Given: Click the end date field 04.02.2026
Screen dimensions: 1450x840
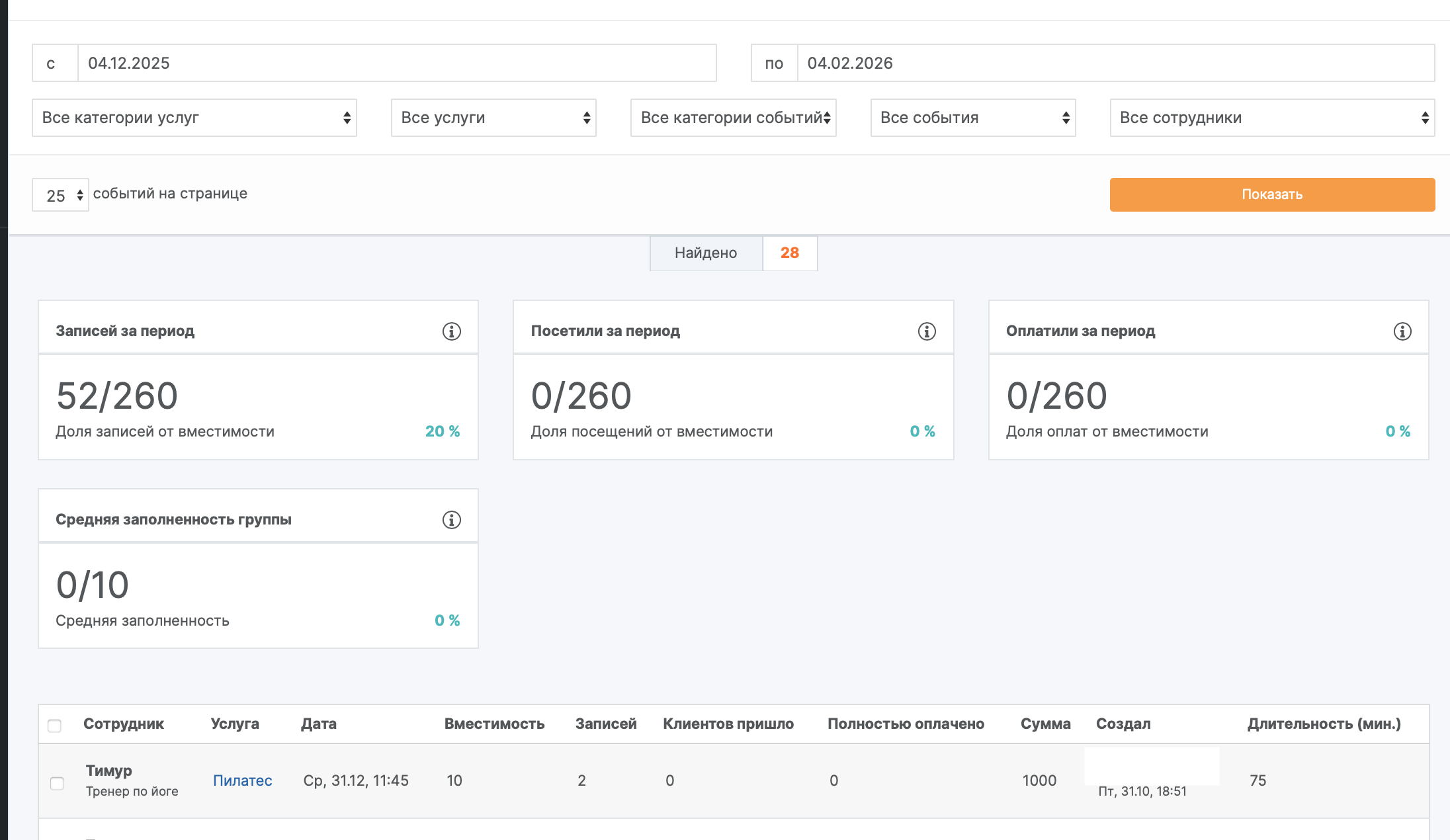Looking at the screenshot, I should click(1115, 63).
